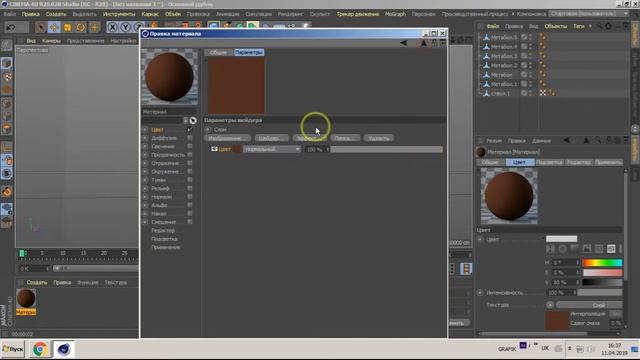Click the up arrow in material editor
Image resolution: width=640 pixels, height=360 pixels.
pos(423,43)
